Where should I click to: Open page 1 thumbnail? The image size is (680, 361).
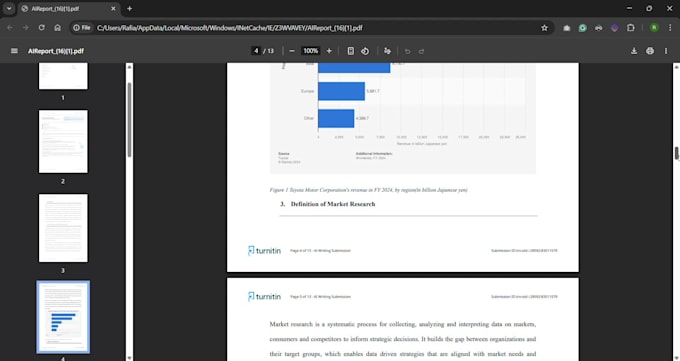tap(63, 76)
